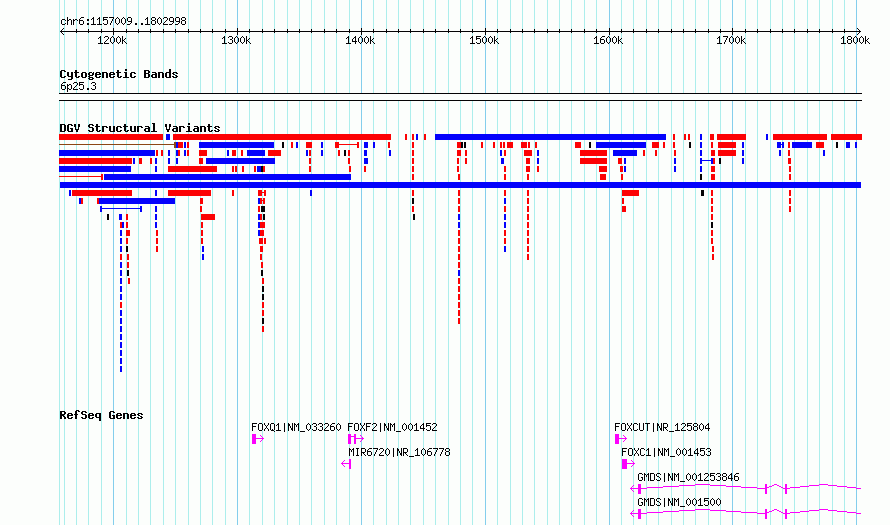The image size is (890, 525).
Task: Click the 1500k ruler tick label
Action: pyautogui.click(x=484, y=40)
